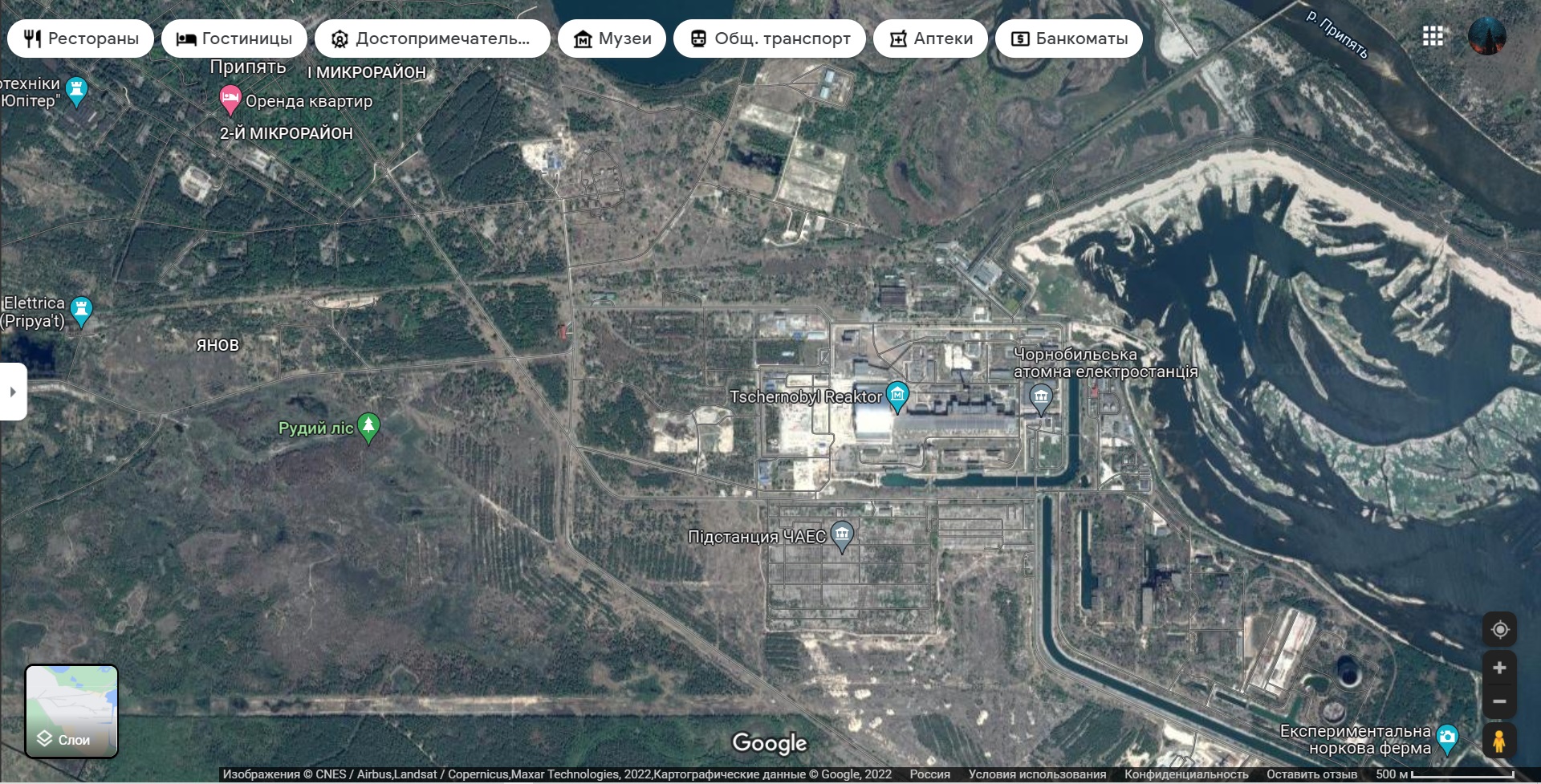Show Аптеки on the map

click(930, 39)
